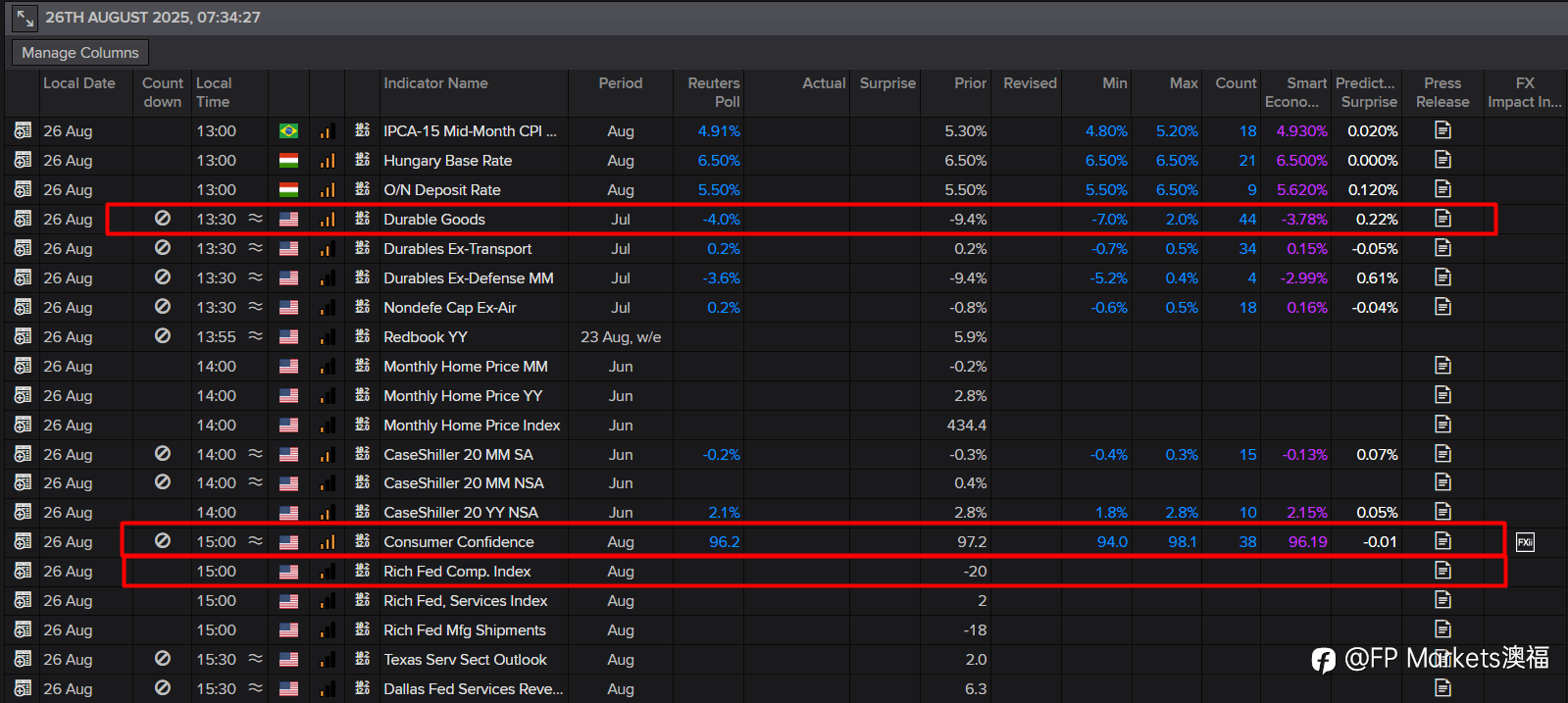Click the Reuters Poll value 96.2
The image size is (1568, 703).
[x=724, y=542]
